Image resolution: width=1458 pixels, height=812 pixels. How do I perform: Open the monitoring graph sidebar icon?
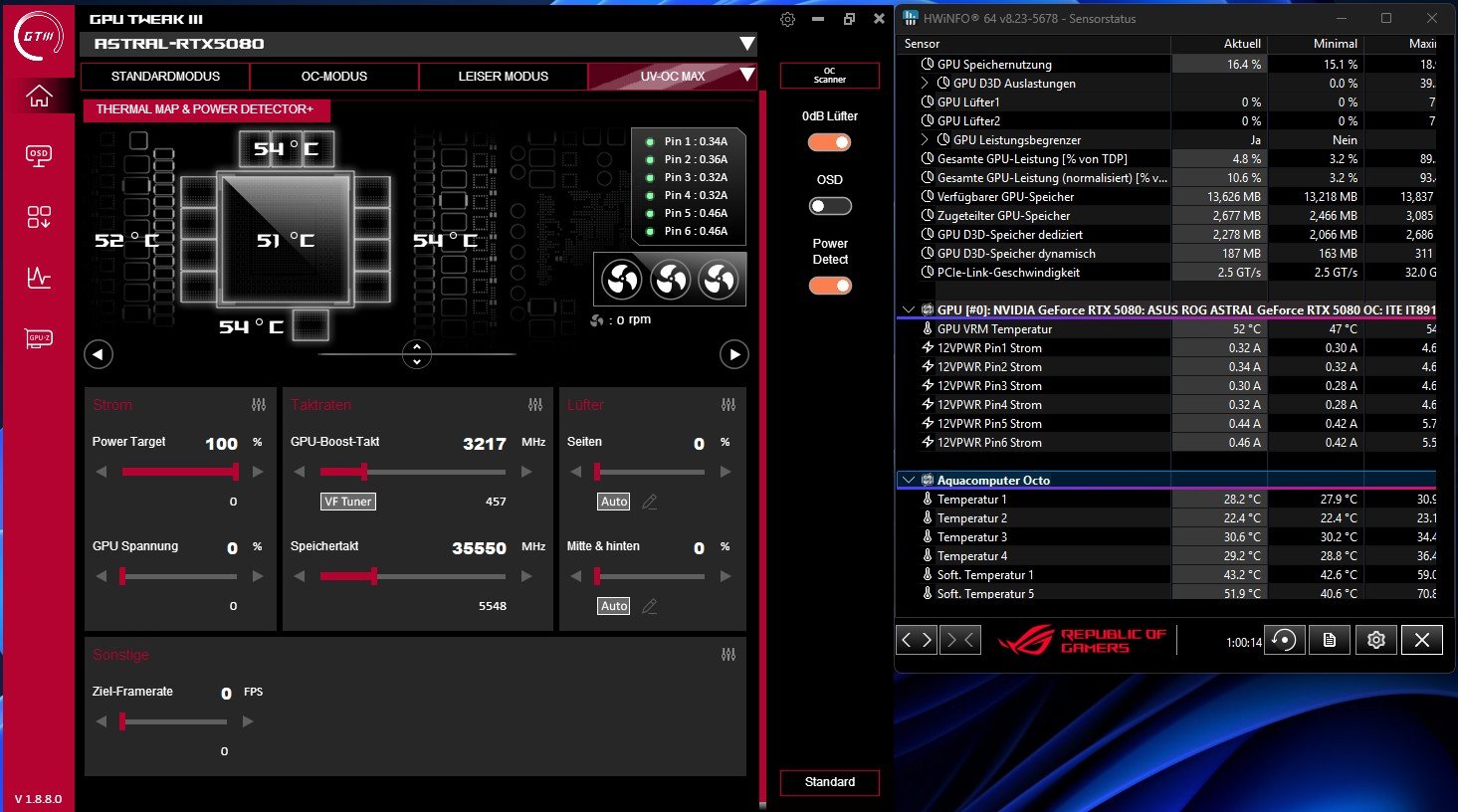39,278
